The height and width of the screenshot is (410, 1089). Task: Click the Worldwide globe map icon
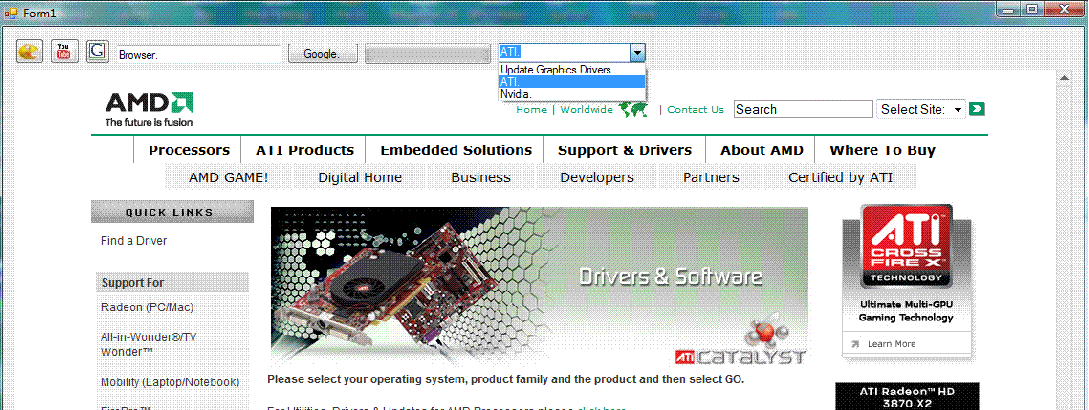[633, 109]
